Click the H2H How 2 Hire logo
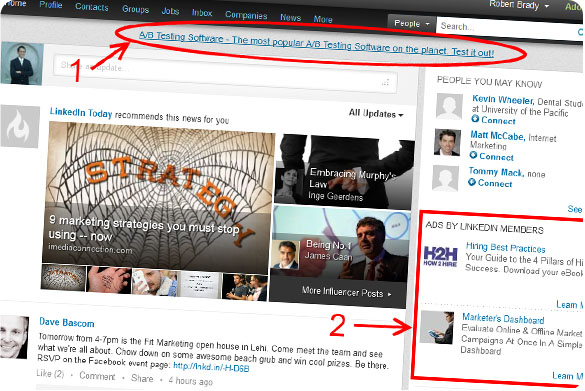The image size is (585, 391). pos(441,256)
